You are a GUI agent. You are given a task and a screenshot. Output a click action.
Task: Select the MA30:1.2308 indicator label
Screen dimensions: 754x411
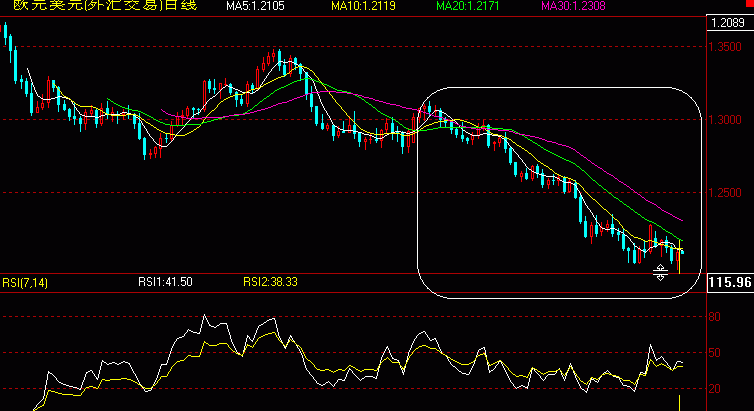point(573,6)
